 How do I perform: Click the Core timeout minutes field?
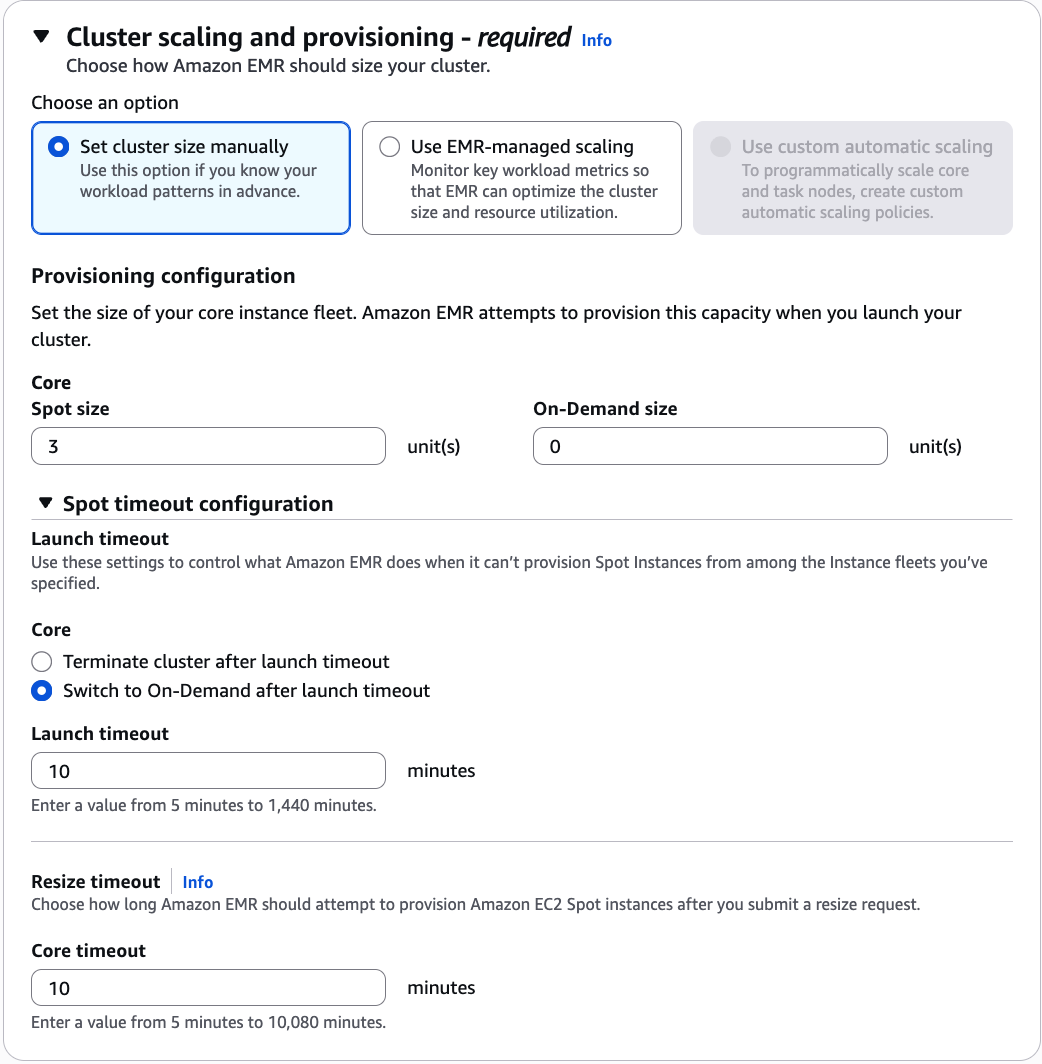tap(208, 987)
